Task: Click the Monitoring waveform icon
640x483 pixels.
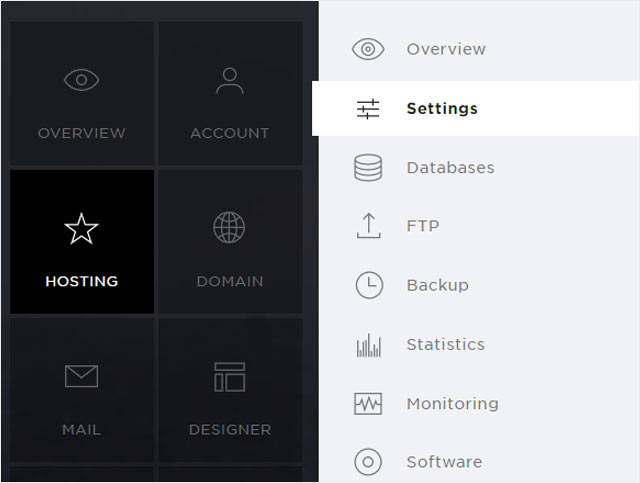Action: point(368,404)
